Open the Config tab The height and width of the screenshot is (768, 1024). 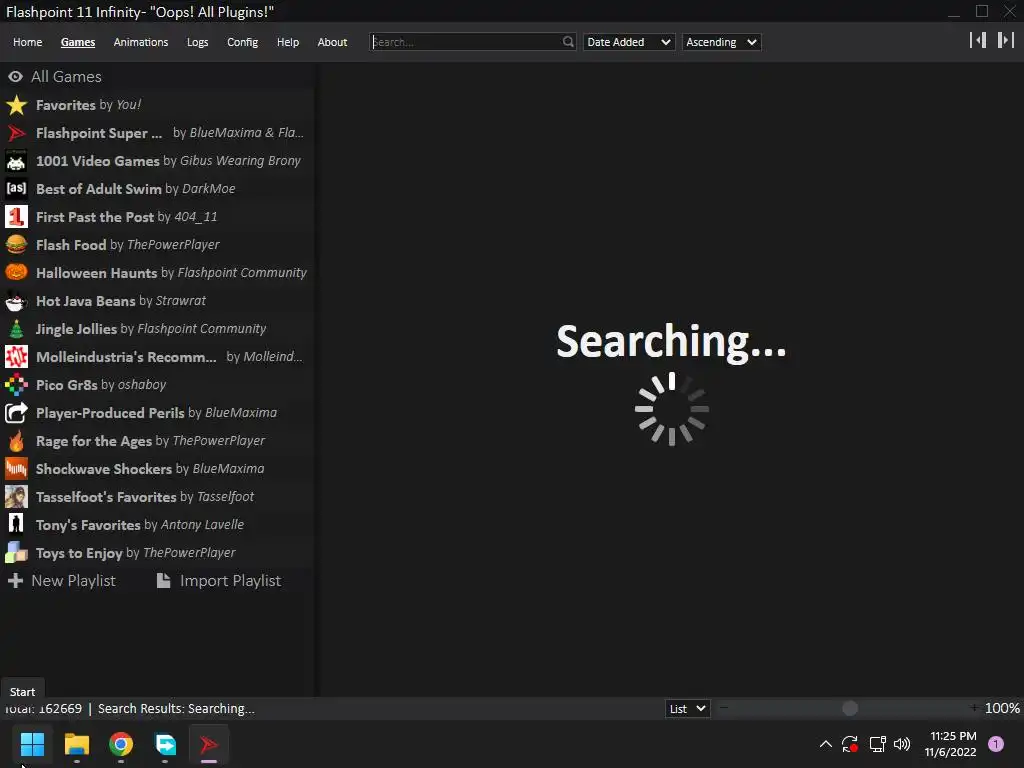[242, 42]
